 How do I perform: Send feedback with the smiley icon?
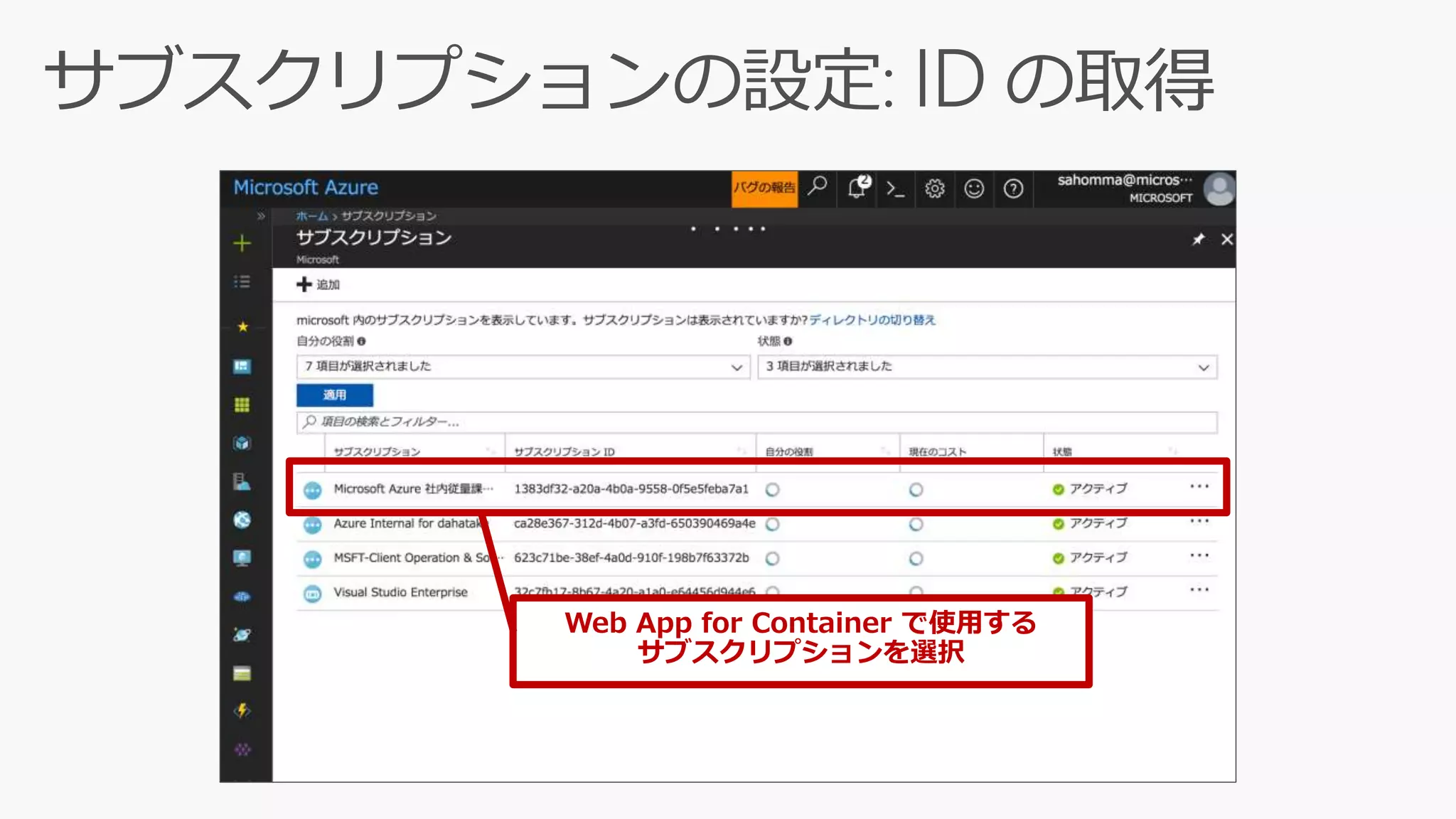tap(974, 188)
